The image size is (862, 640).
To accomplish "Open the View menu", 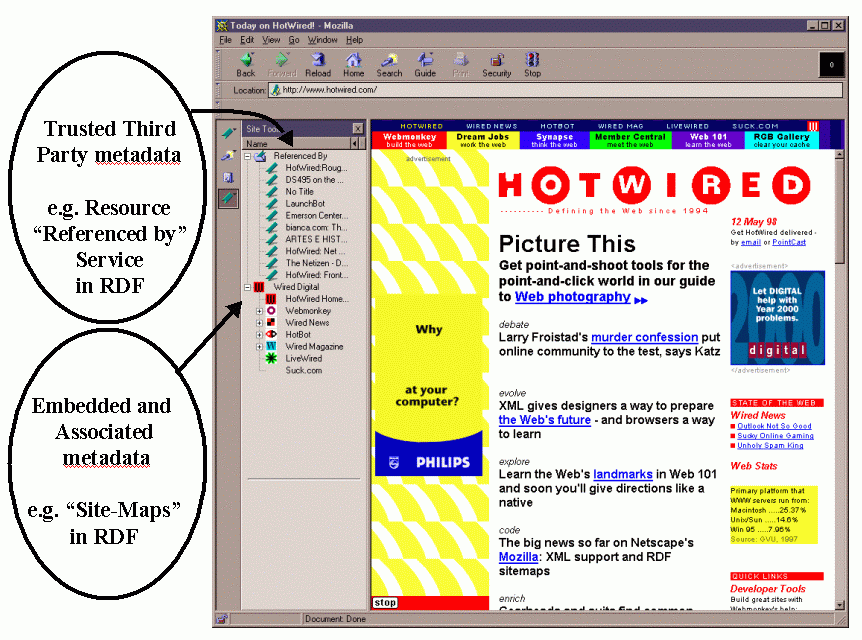I will click(x=272, y=40).
